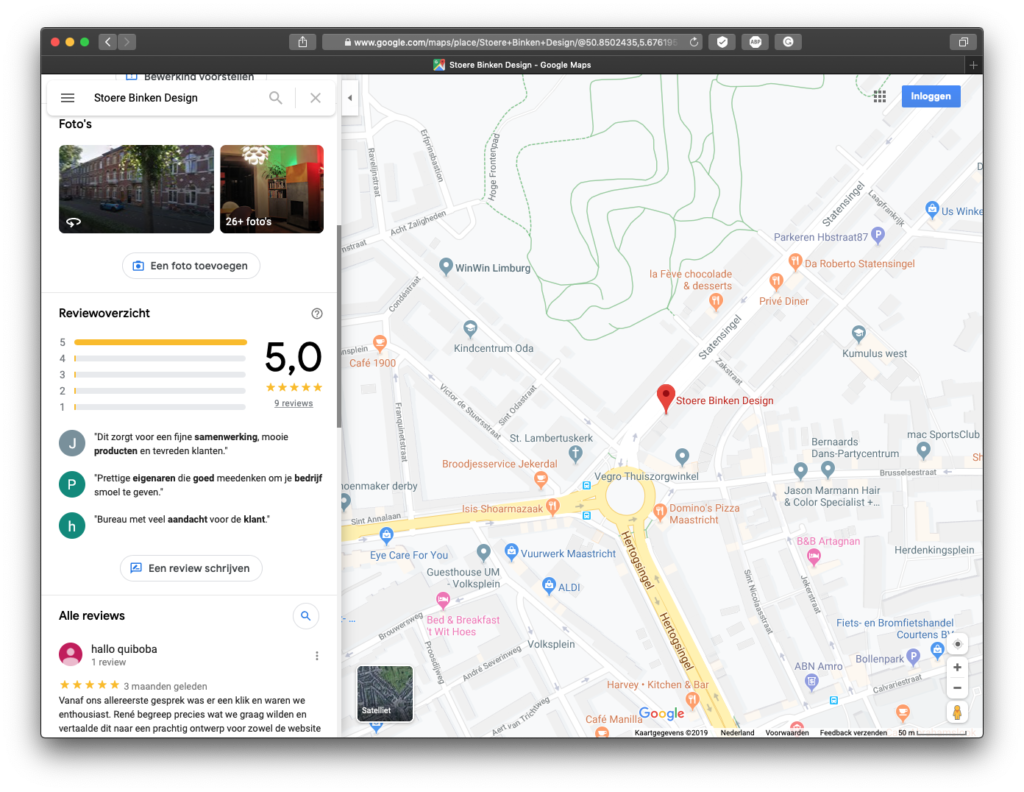Go back with browser back arrow
This screenshot has width=1024, height=792.
108,42
